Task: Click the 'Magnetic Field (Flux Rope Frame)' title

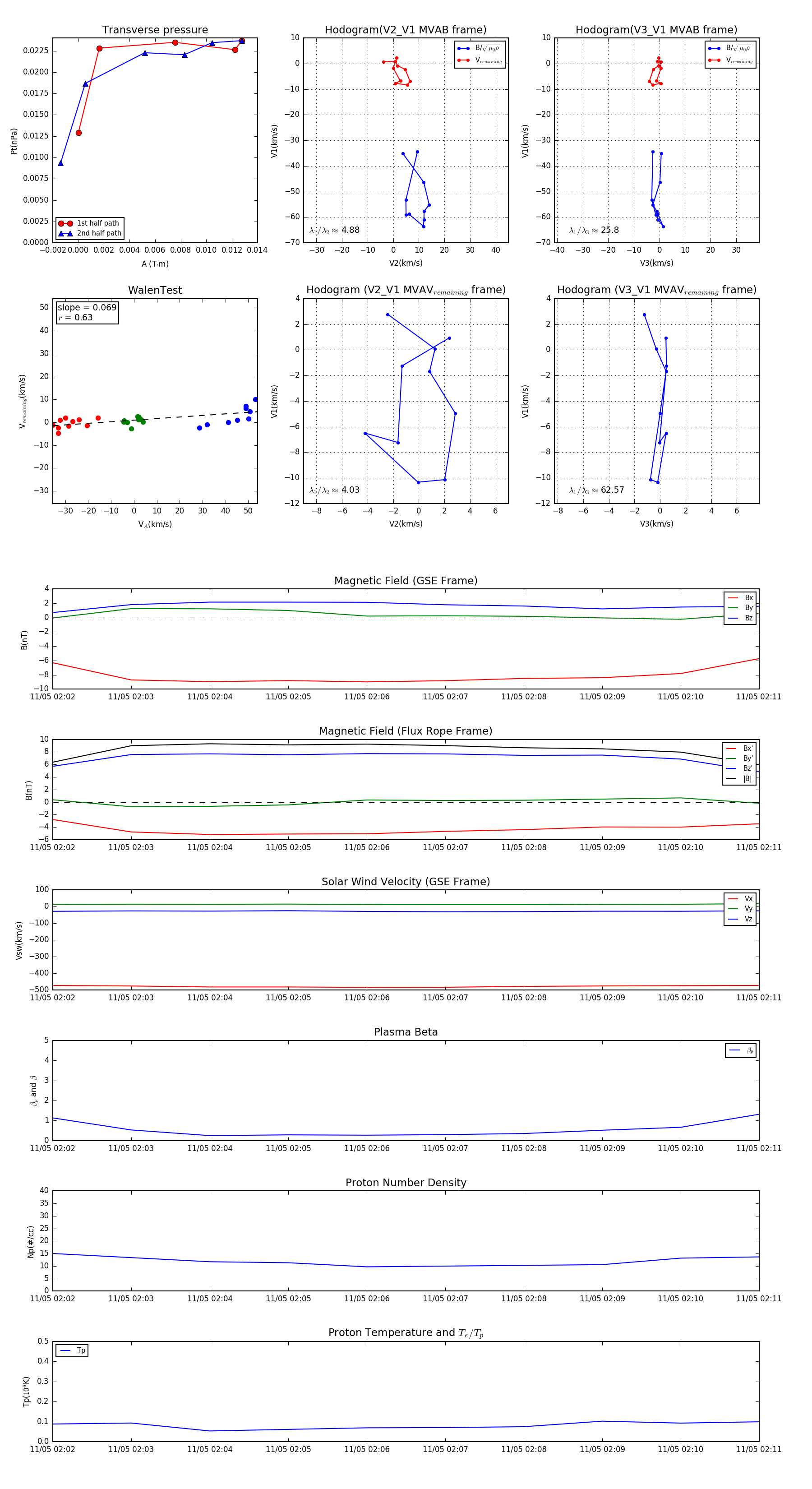Action: (x=406, y=731)
